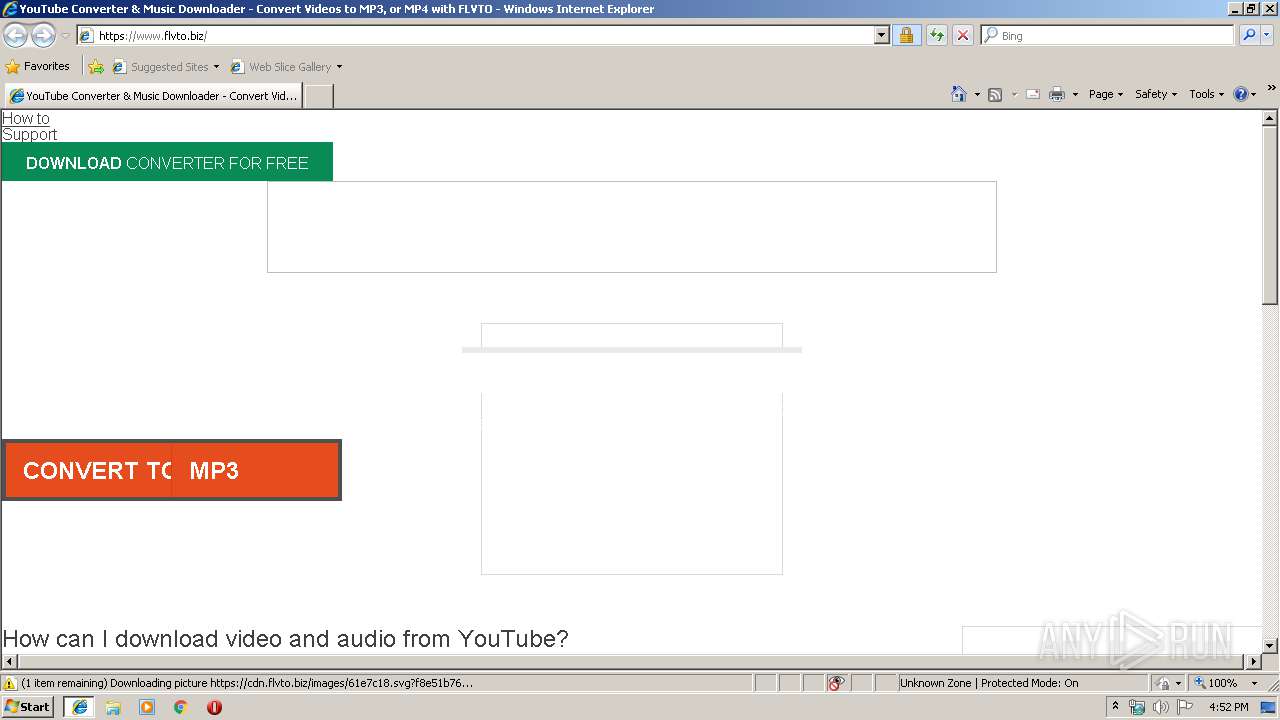Expand the zoom level dropdown arrow
Screen dimensions: 1280x720
pos(1254,683)
